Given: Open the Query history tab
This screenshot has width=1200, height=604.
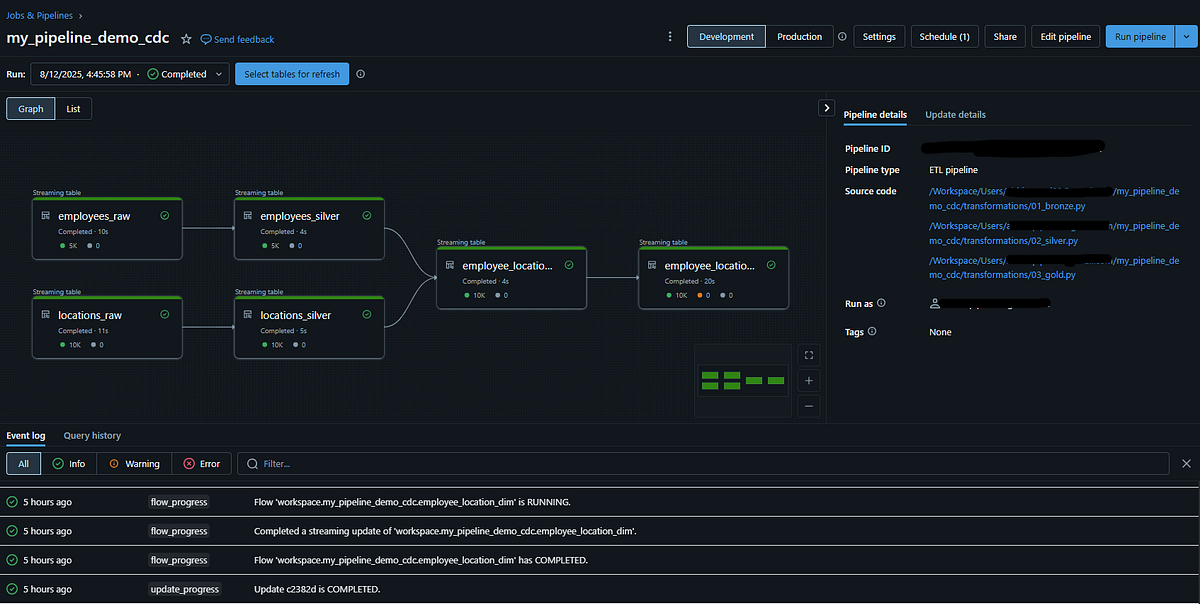Looking at the screenshot, I should click(x=91, y=435).
